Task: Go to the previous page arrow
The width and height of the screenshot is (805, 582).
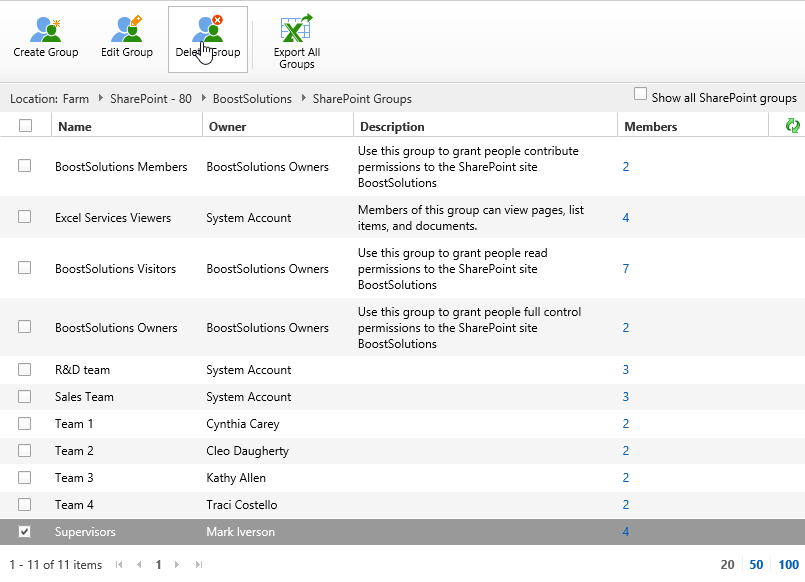Action: tap(139, 565)
